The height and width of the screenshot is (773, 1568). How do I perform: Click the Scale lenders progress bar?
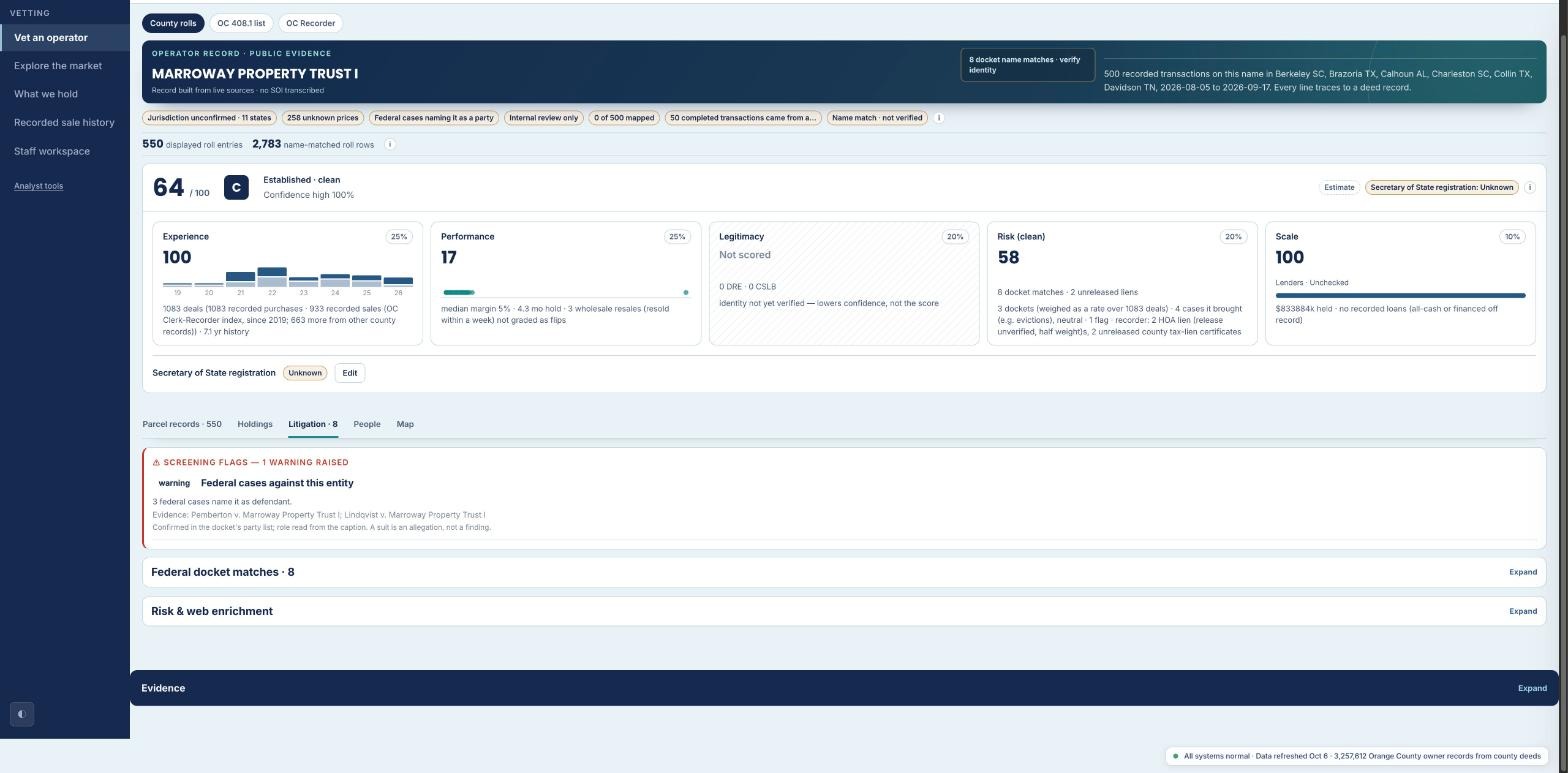point(1400,295)
